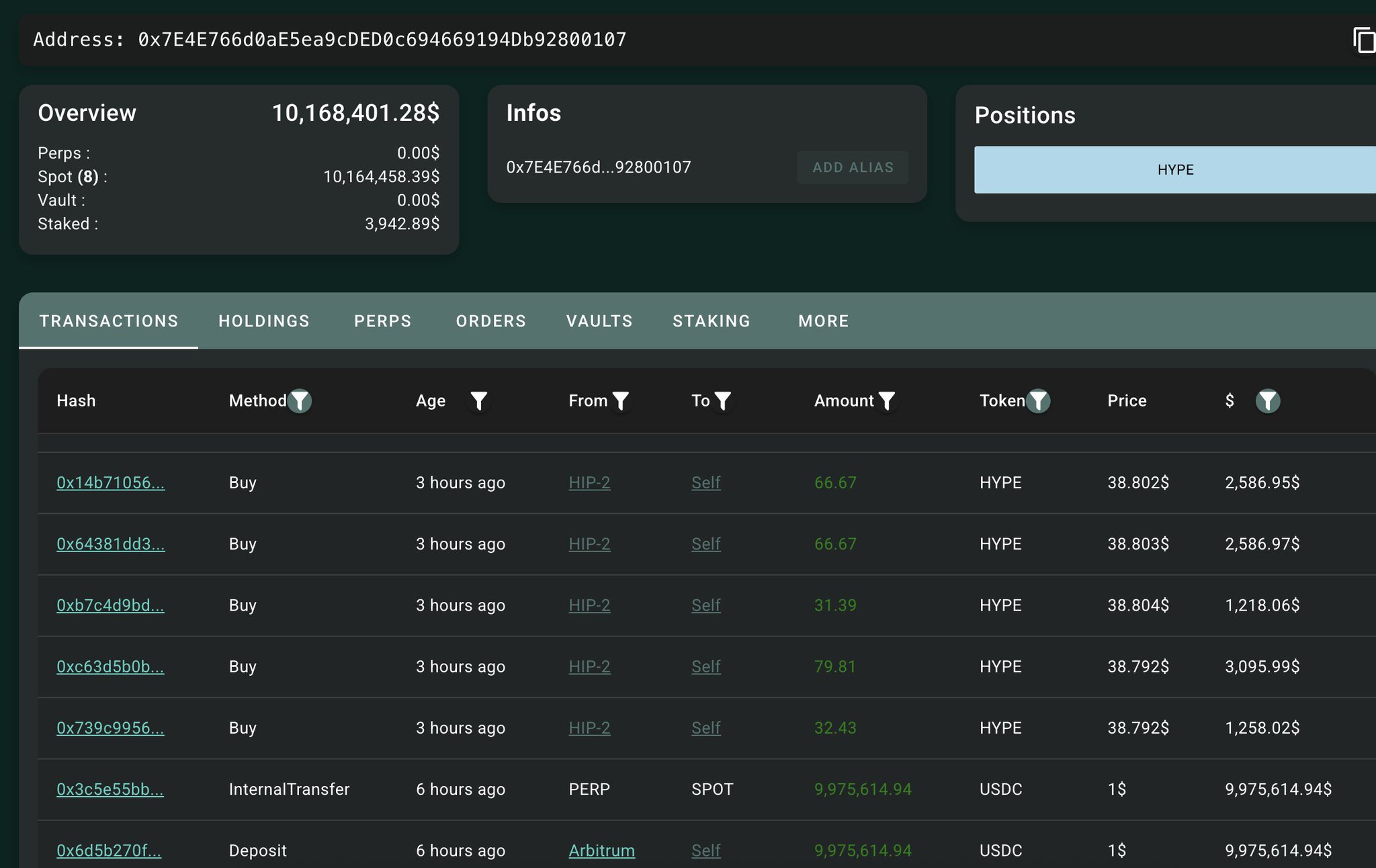1376x868 pixels.
Task: Go to the Vaults tab
Action: point(599,321)
